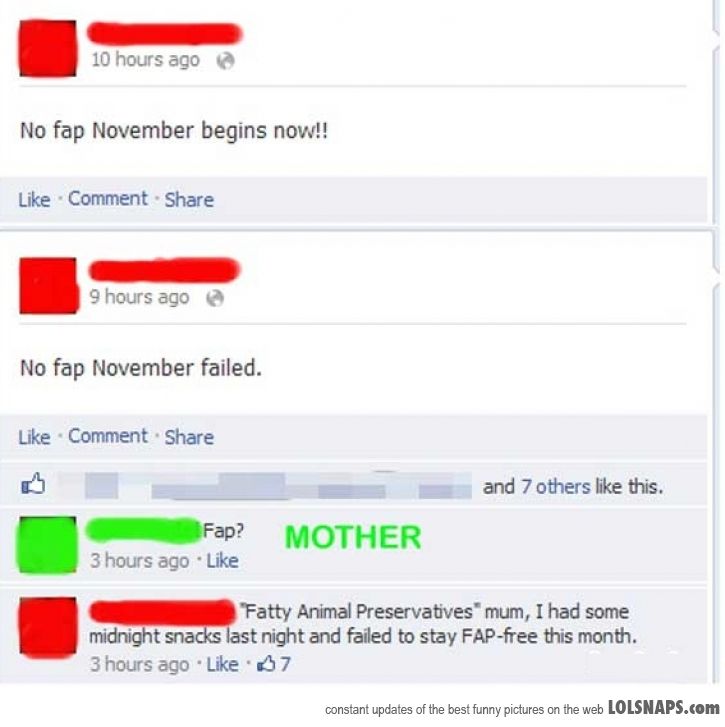725x727 pixels.
Task: Open the green avatar of mother's comment
Action: tap(47, 545)
